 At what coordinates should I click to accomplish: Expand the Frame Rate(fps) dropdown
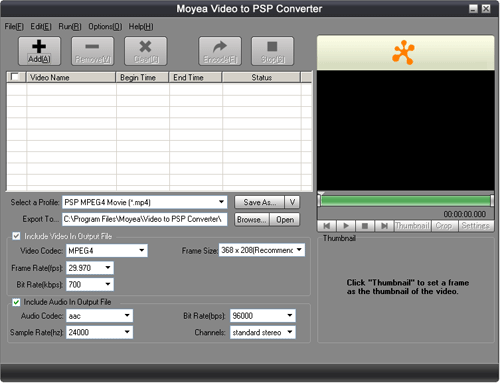(x=108, y=268)
